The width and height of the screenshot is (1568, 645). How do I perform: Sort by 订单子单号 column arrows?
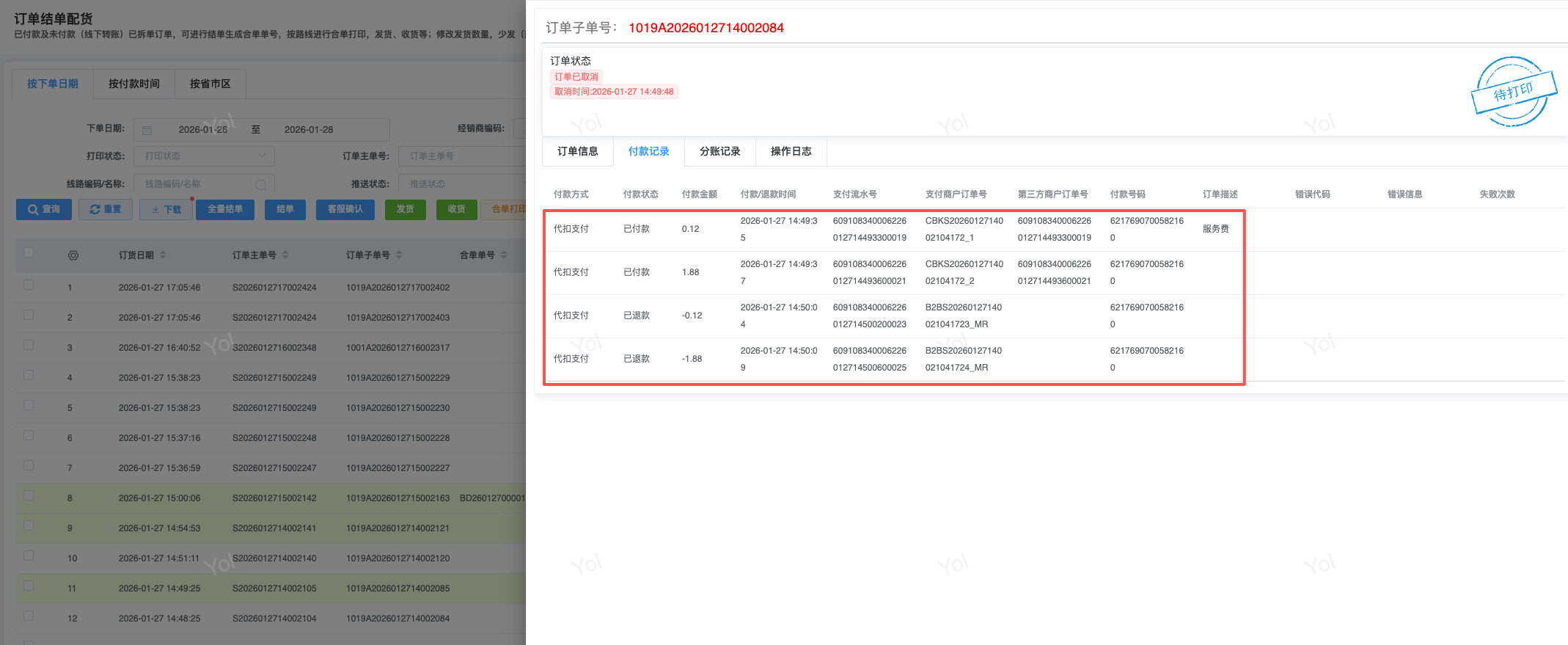coord(399,255)
